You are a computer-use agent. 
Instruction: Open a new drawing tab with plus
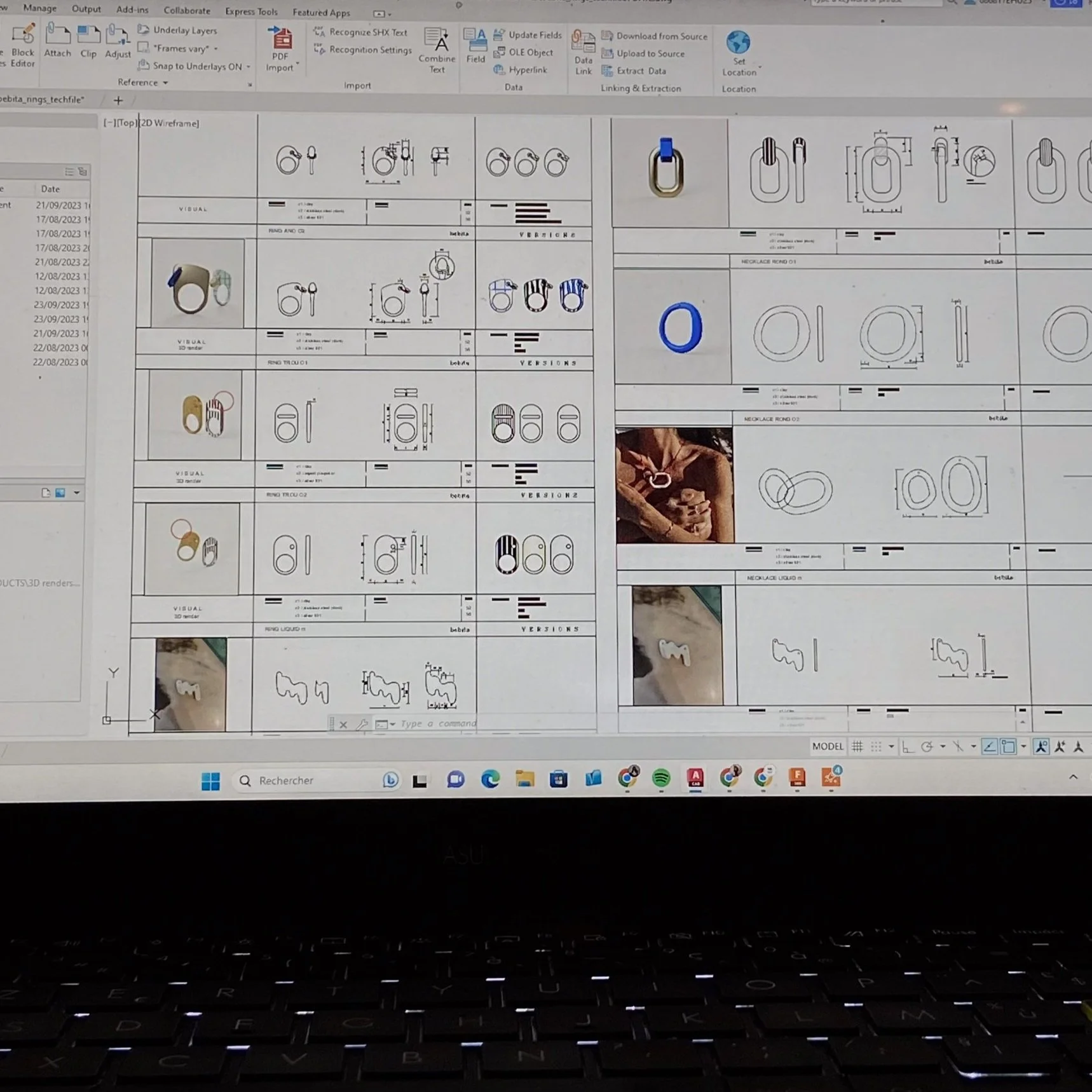tap(118, 100)
